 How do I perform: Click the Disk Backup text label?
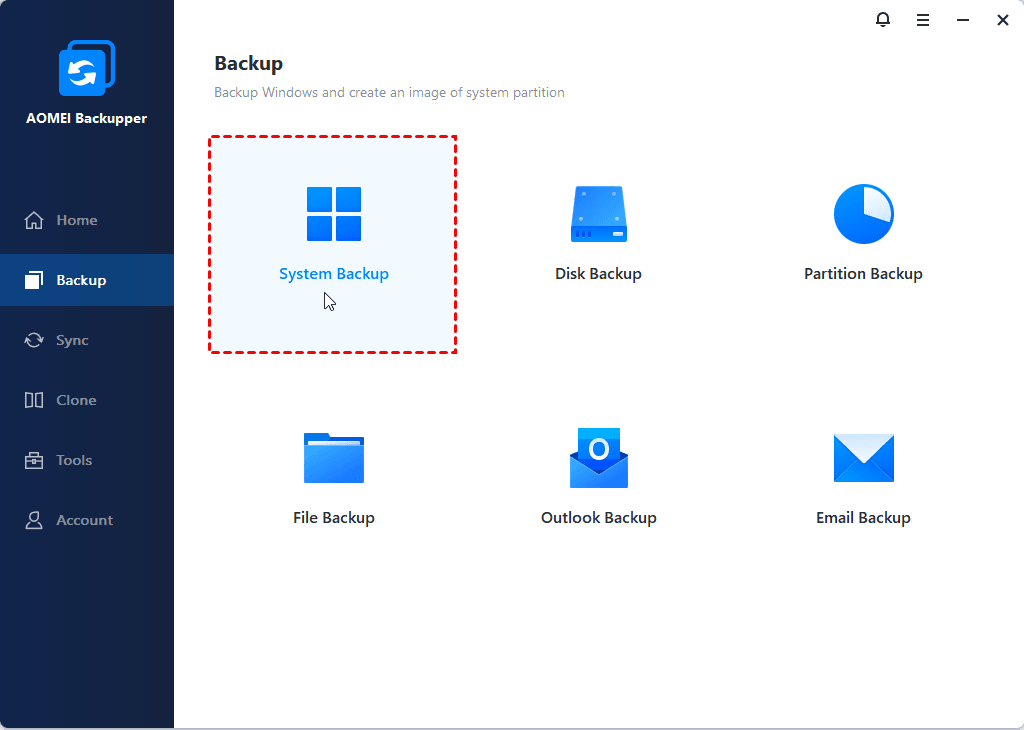[x=598, y=274]
